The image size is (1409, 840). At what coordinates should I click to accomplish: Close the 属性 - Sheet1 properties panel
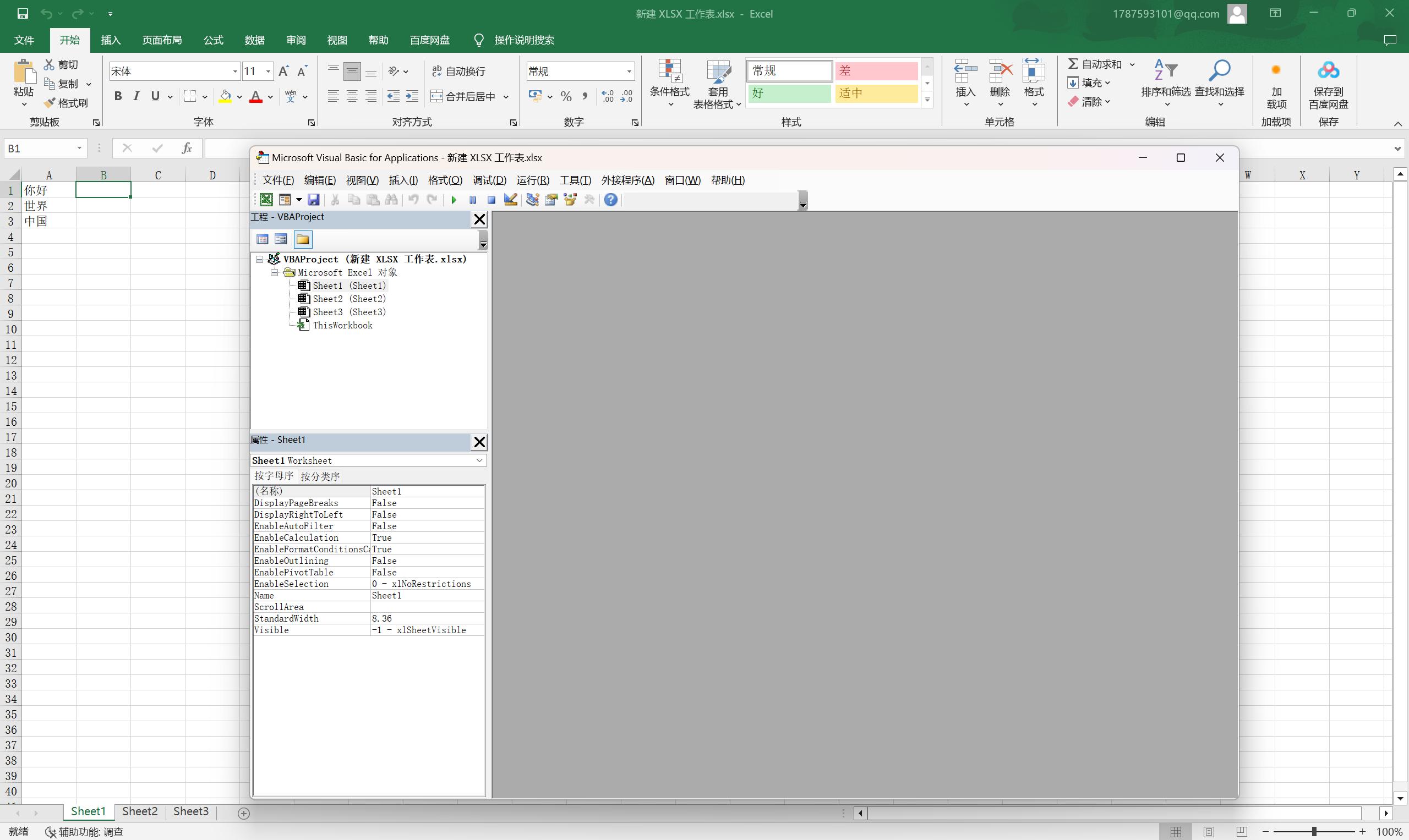point(480,442)
